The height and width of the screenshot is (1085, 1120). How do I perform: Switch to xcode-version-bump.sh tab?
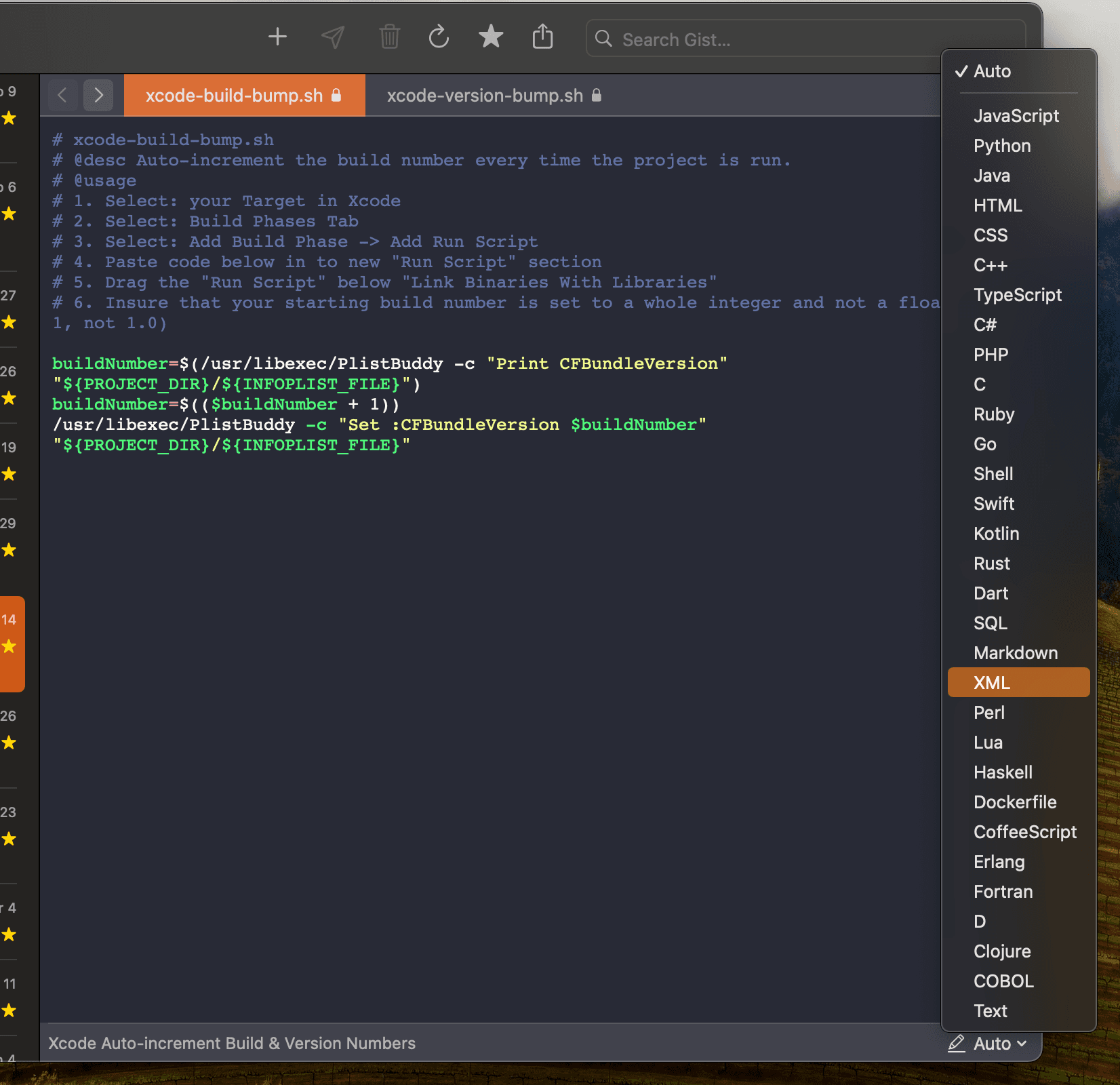[494, 96]
